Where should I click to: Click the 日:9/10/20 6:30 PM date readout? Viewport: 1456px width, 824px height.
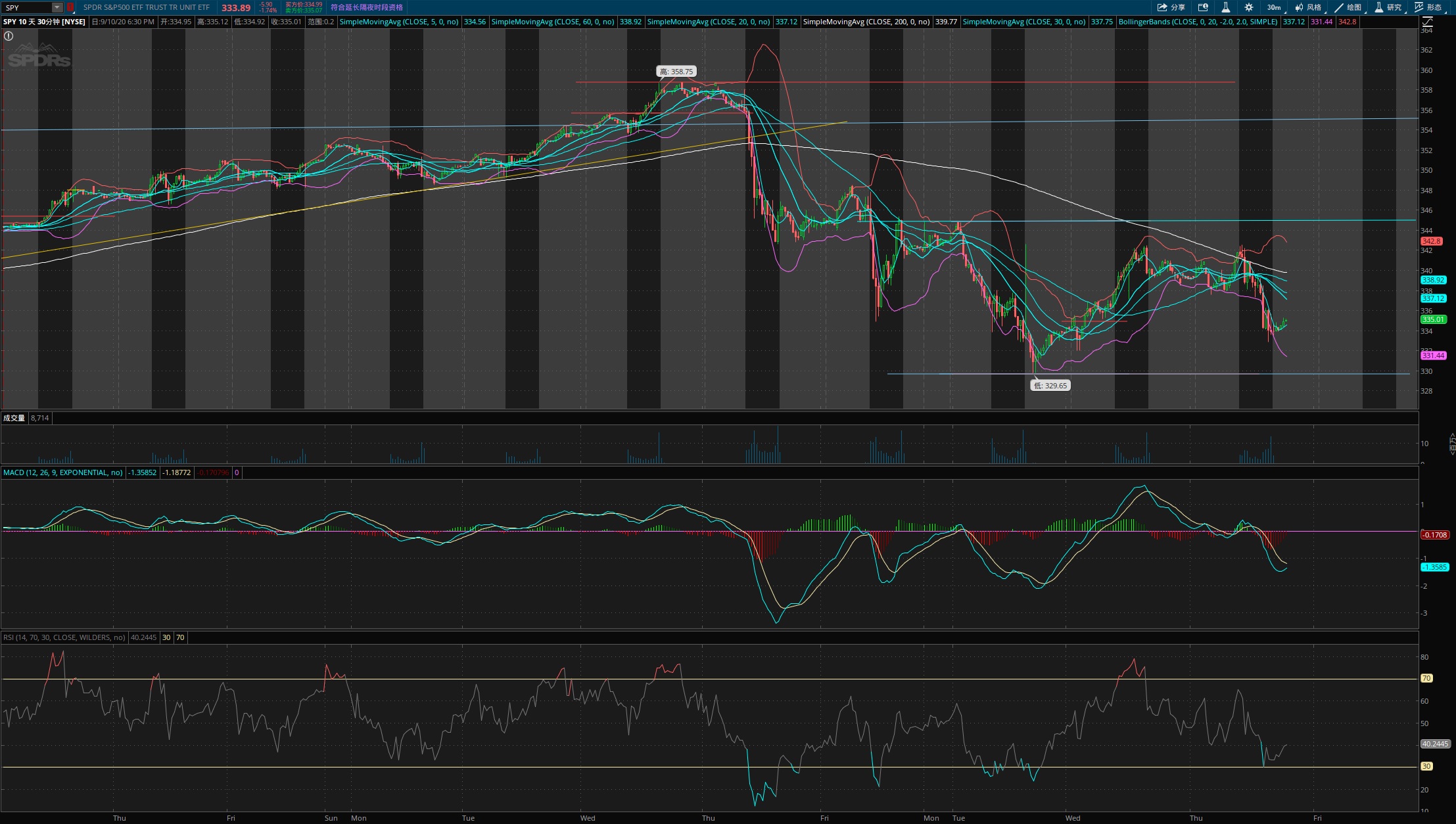coord(123,22)
